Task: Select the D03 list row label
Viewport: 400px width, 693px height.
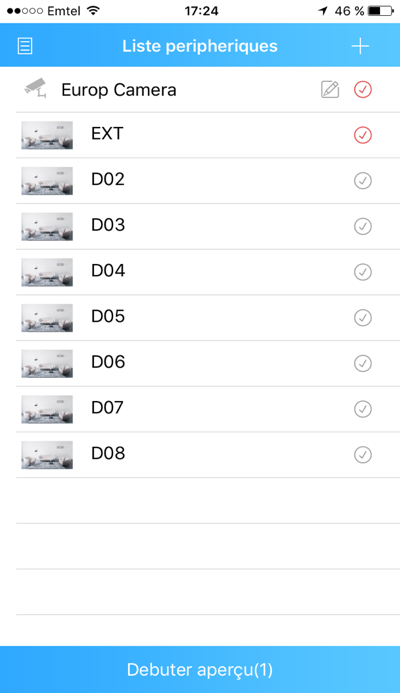Action: click(x=108, y=225)
